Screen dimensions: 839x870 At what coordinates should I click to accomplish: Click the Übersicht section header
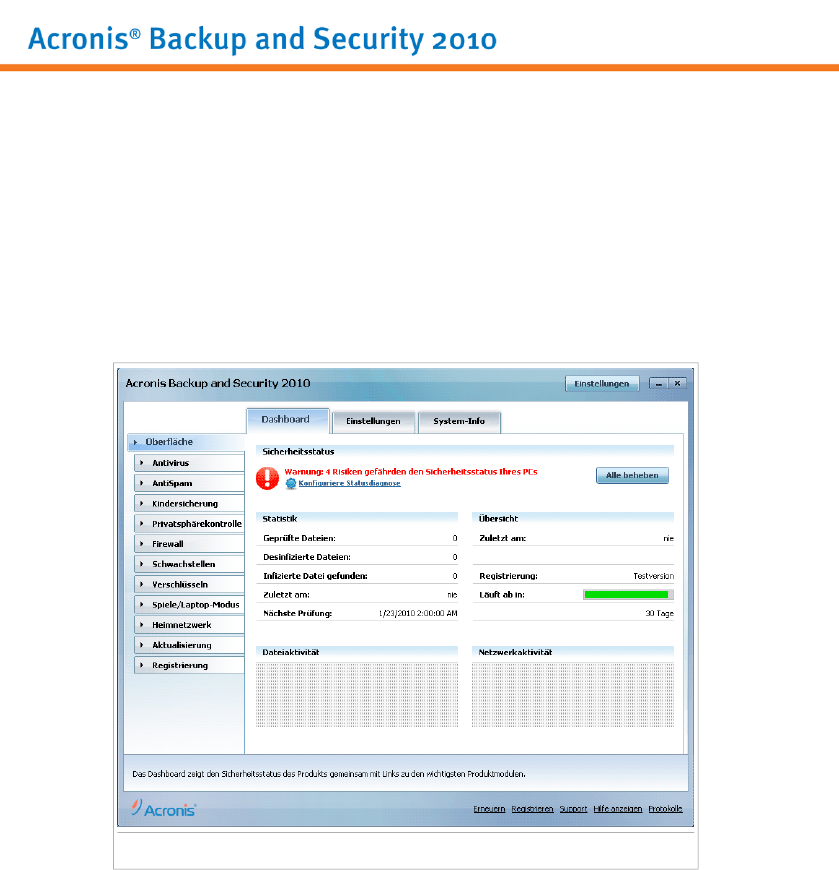(573, 519)
